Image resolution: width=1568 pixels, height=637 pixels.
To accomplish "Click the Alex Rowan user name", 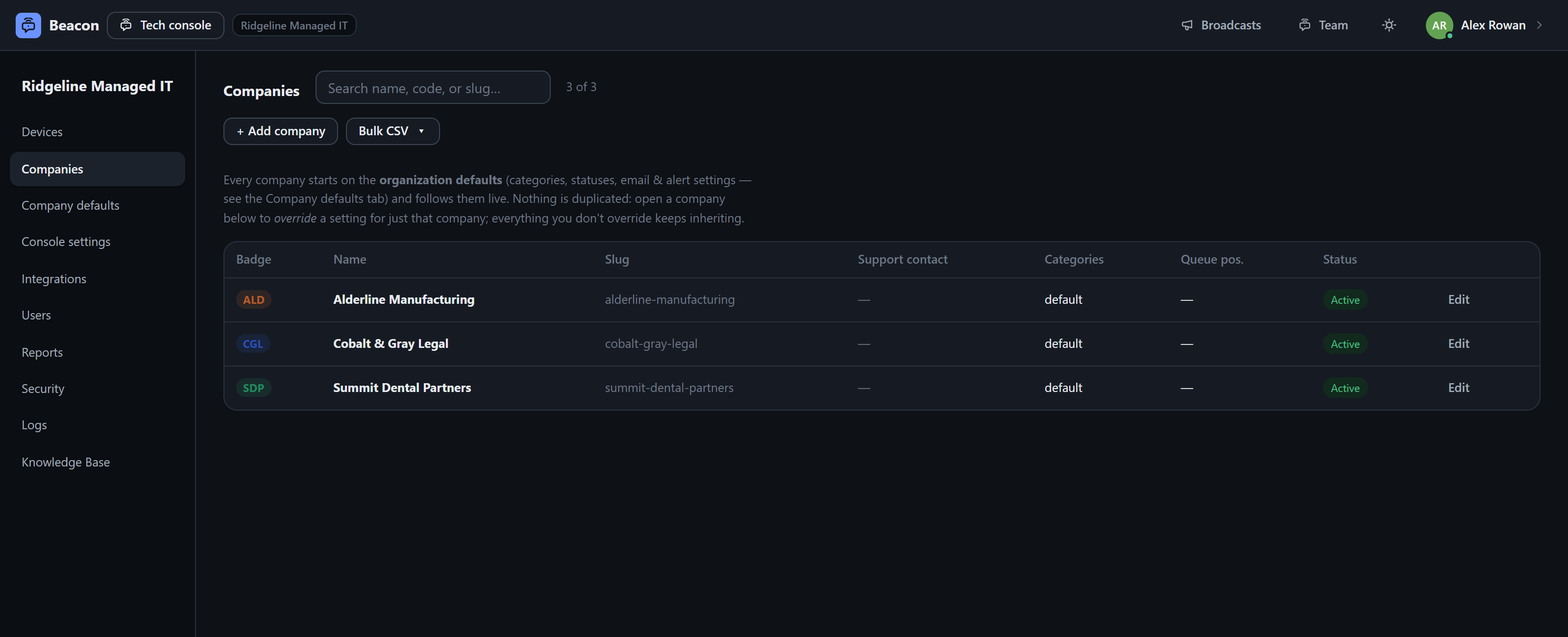I will pos(1493,25).
